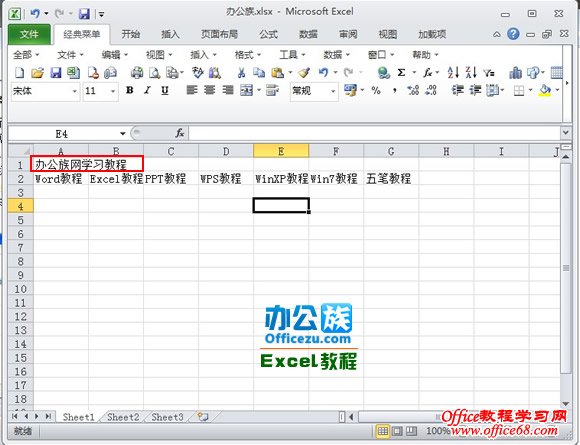Click Decrease Decimal icon
Viewport: 580px width, 445px height.
(x=431, y=90)
